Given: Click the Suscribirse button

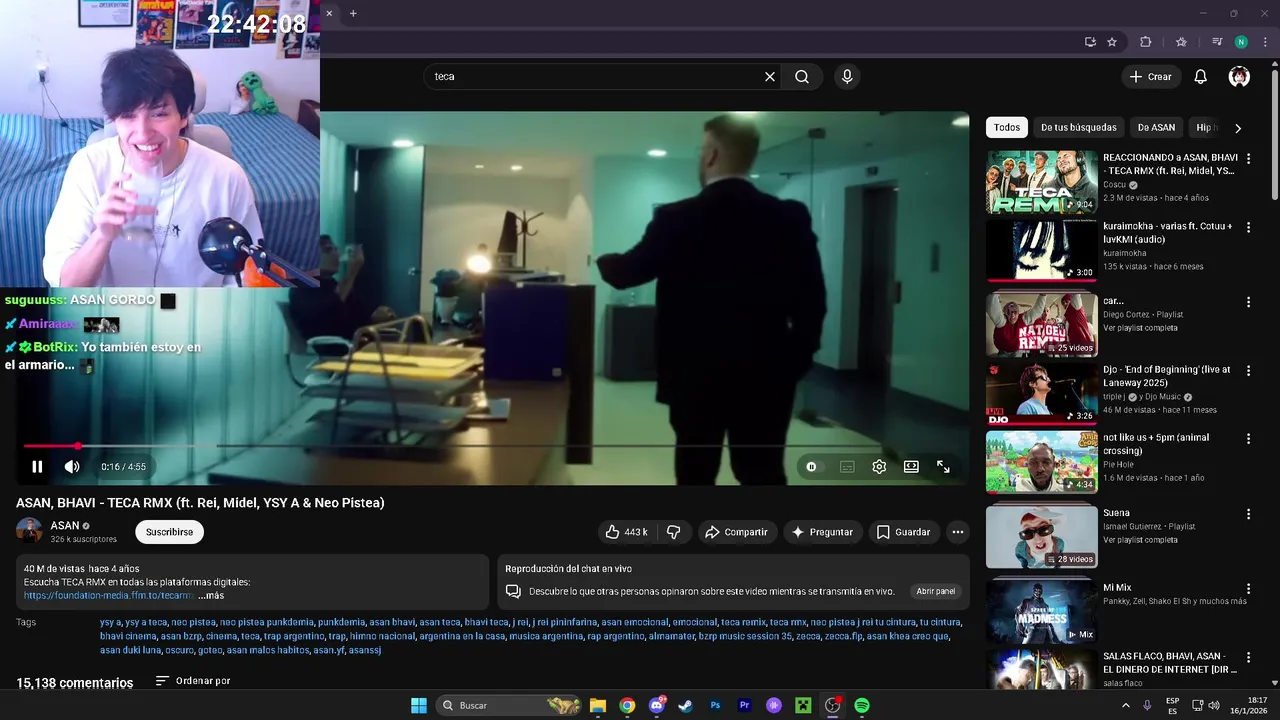Looking at the screenshot, I should tap(169, 532).
